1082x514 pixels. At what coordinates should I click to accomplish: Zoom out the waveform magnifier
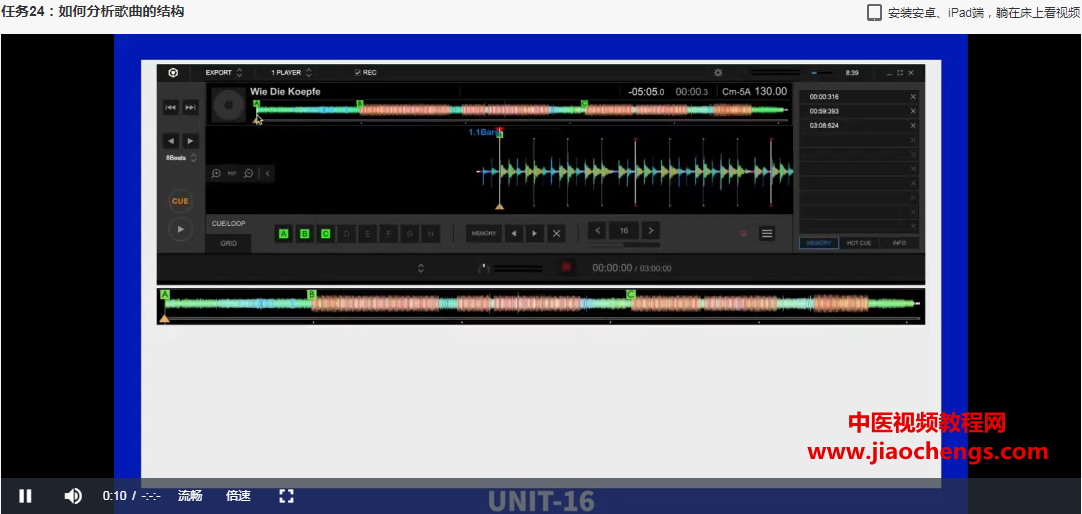248,174
